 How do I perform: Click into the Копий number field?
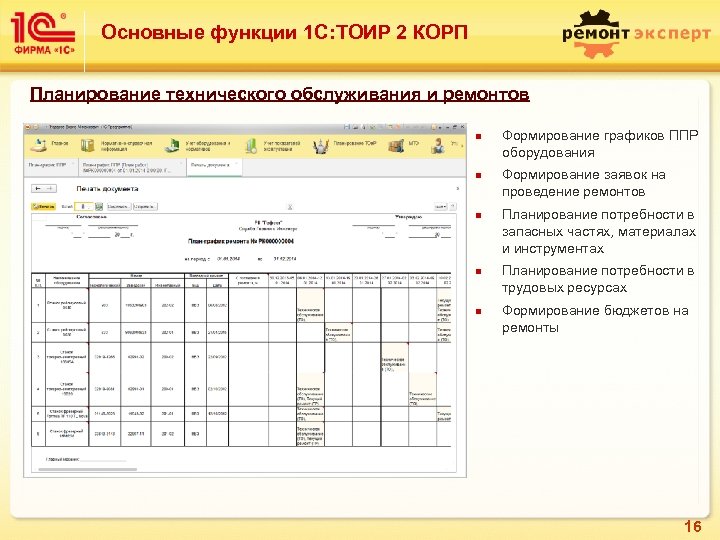(83, 207)
